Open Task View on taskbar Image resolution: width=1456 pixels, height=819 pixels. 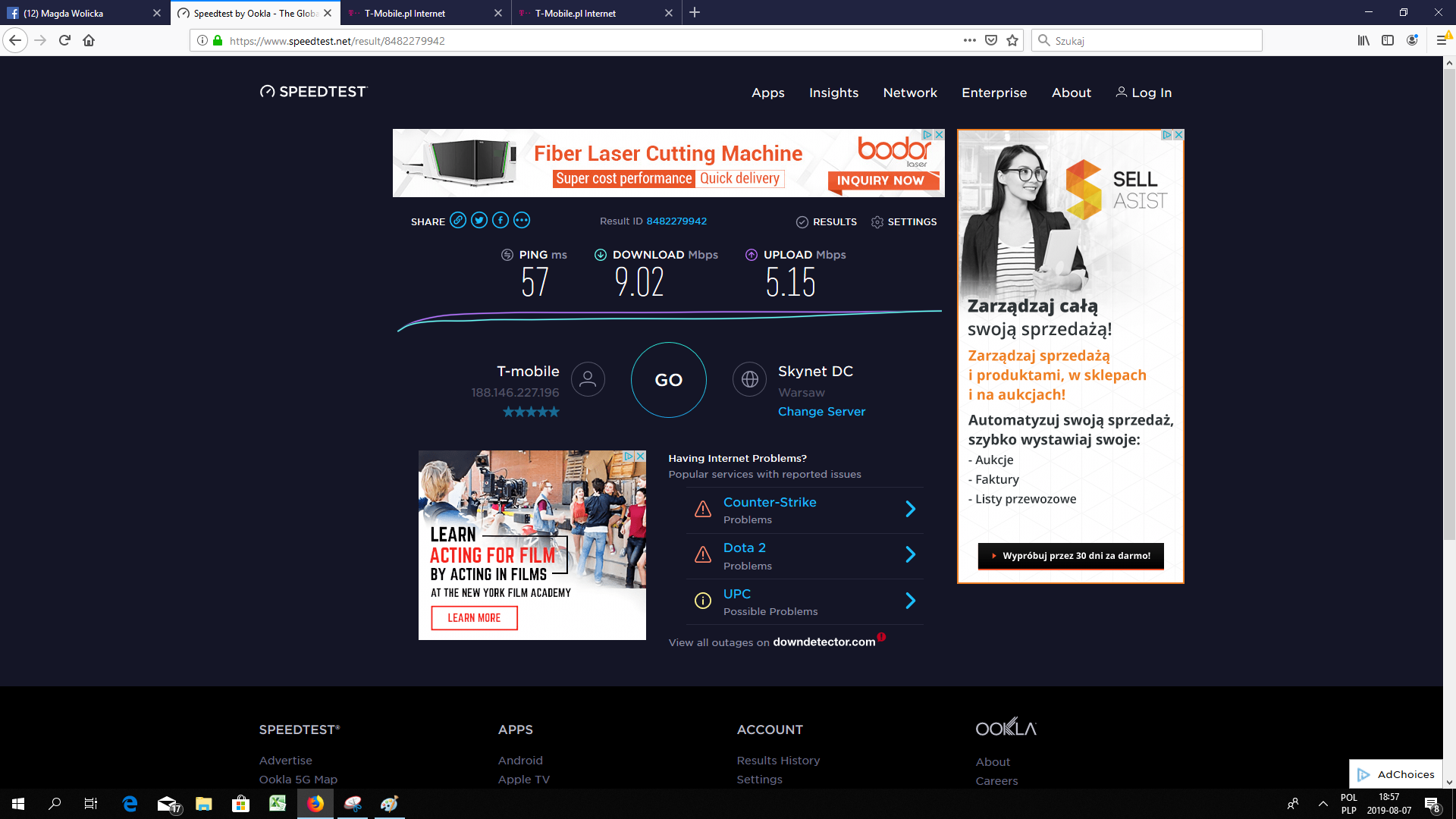pos(91,804)
